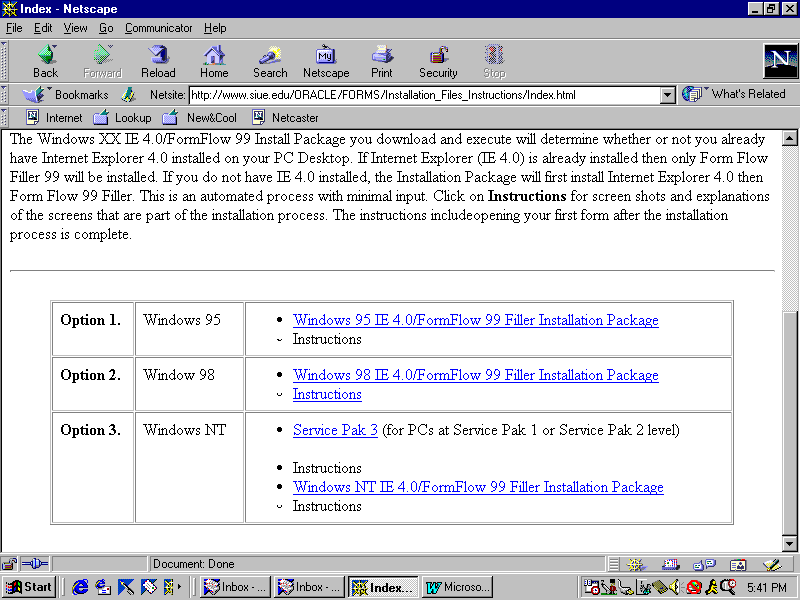
Task: Open Windows 95 IE 4.0/FormFlow installation link
Action: (475, 320)
